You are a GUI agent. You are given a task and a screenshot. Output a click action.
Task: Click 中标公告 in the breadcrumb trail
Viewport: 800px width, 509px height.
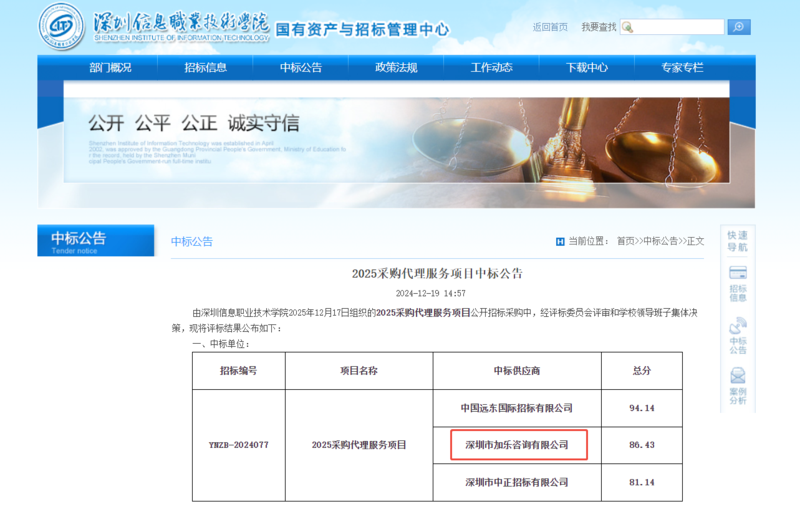coord(660,241)
